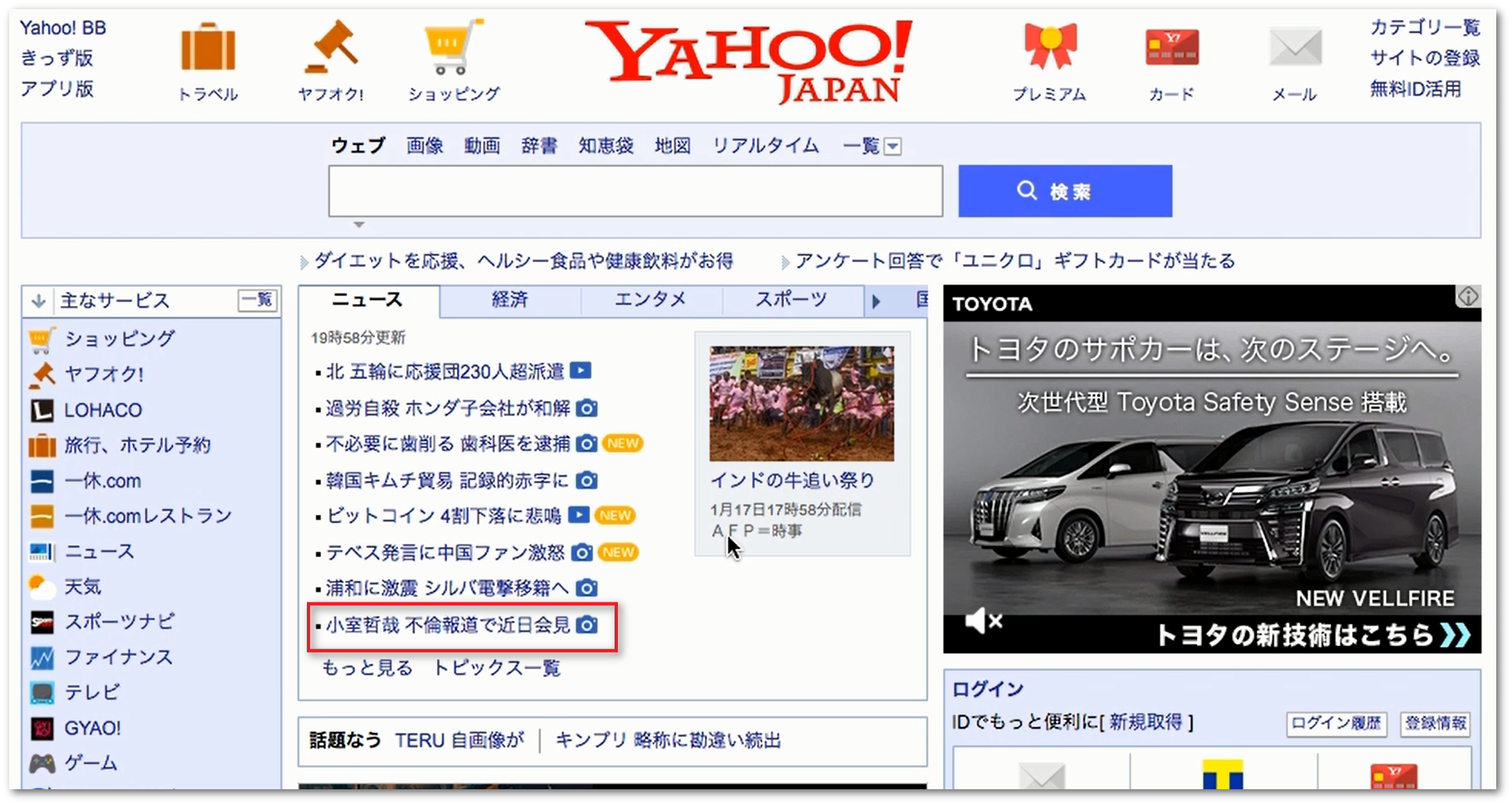Open the インドの牛追い祭り photo thumbnail
This screenshot has width=1512, height=805.
click(x=801, y=403)
